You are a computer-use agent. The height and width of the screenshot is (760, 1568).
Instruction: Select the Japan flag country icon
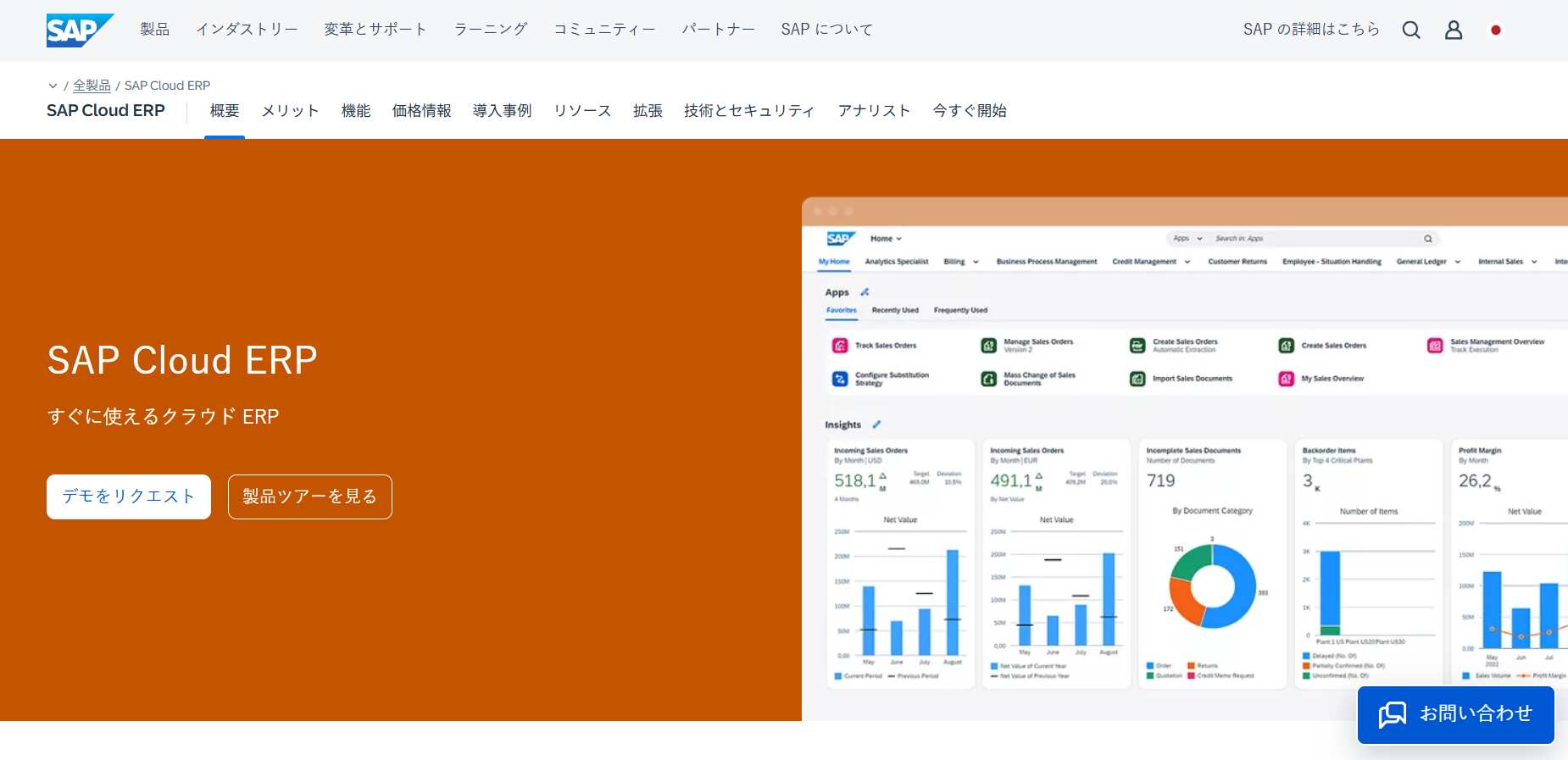click(1496, 31)
